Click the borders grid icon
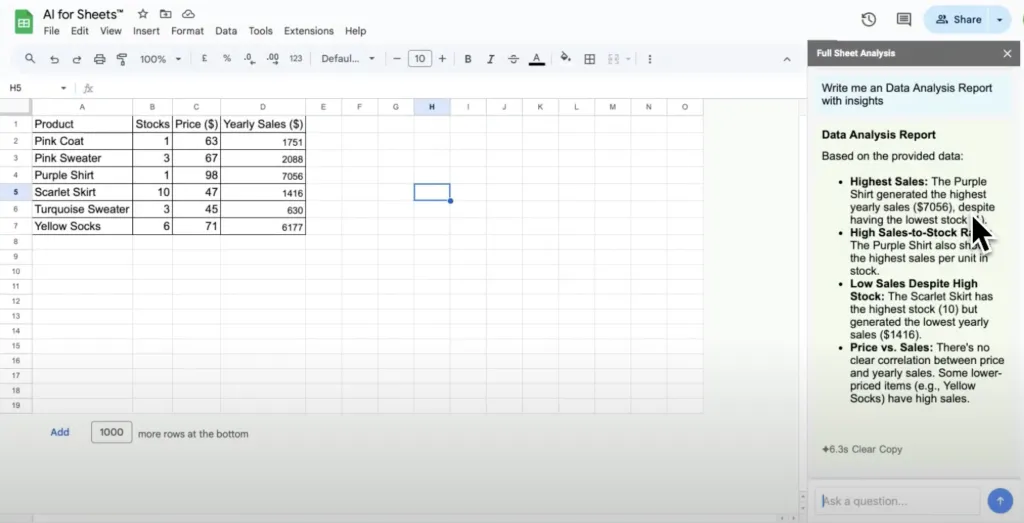This screenshot has width=1024, height=523. (x=590, y=59)
